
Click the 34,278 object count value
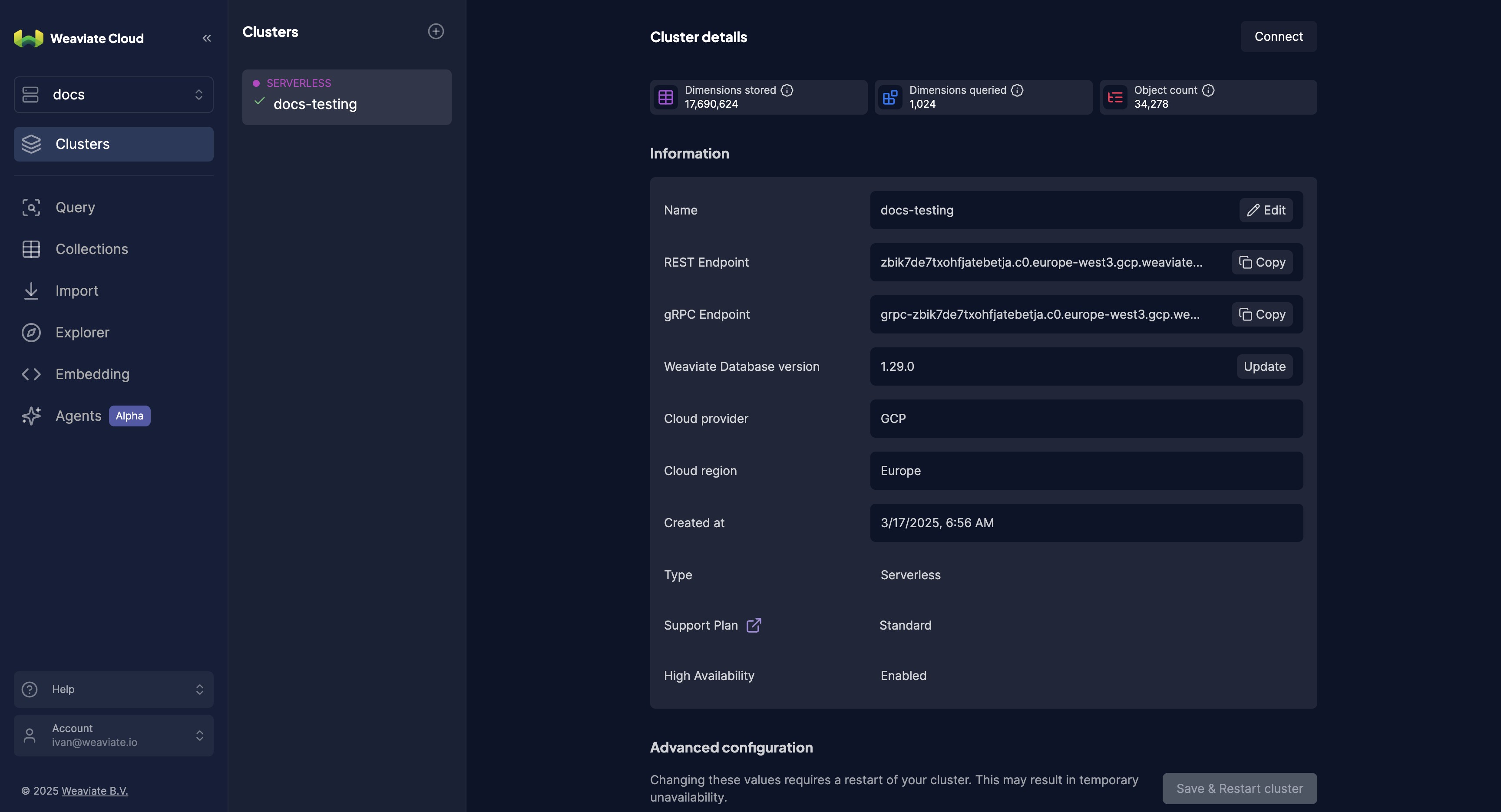[1151, 104]
